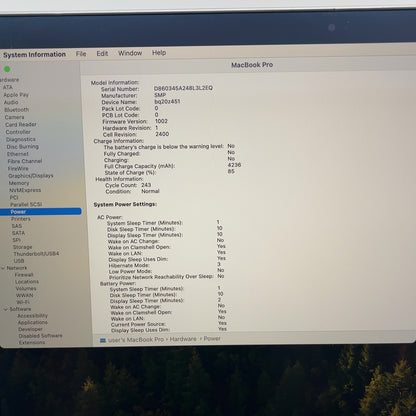The width and height of the screenshot is (416, 416).
Task: Open the Window menu
Action: pyautogui.click(x=130, y=53)
